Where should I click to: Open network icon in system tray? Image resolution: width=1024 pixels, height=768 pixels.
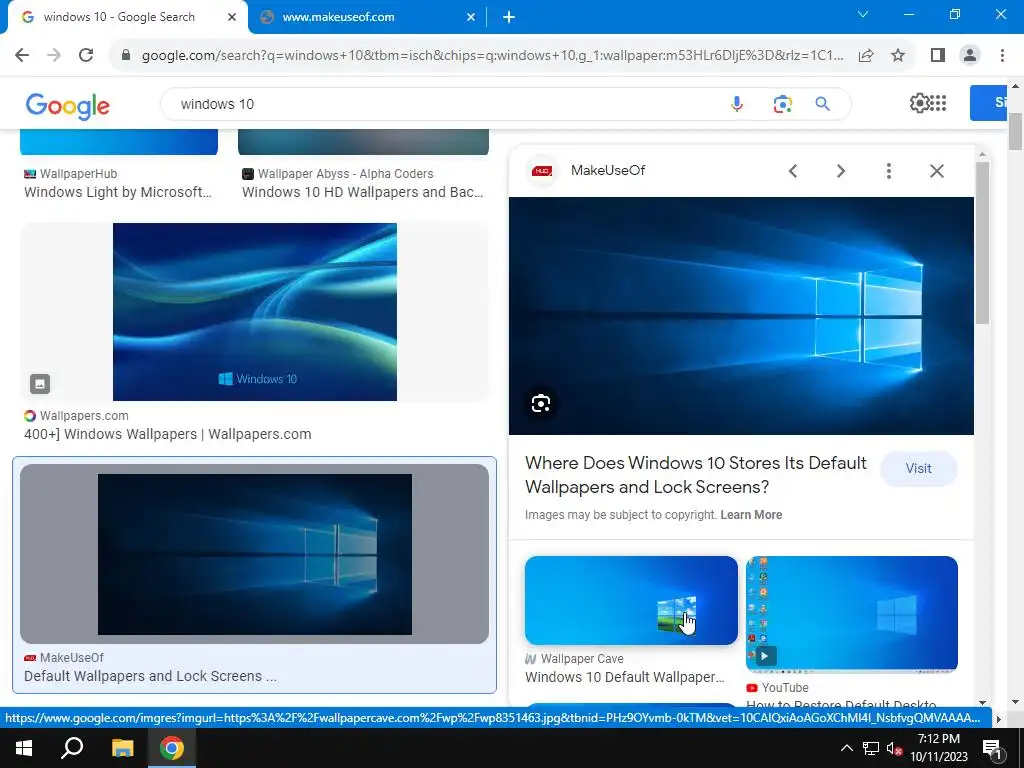[871, 748]
